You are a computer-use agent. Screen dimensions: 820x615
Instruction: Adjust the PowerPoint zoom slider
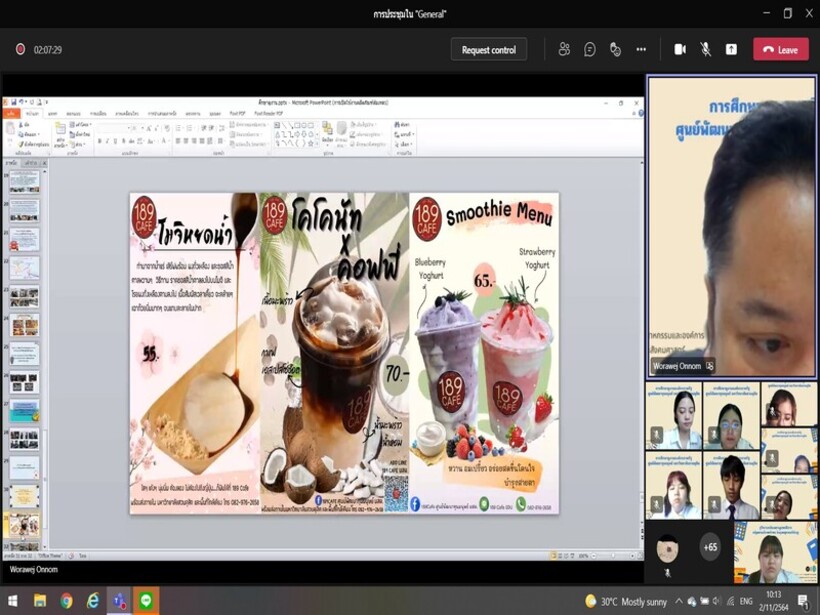pyautogui.click(x=614, y=555)
